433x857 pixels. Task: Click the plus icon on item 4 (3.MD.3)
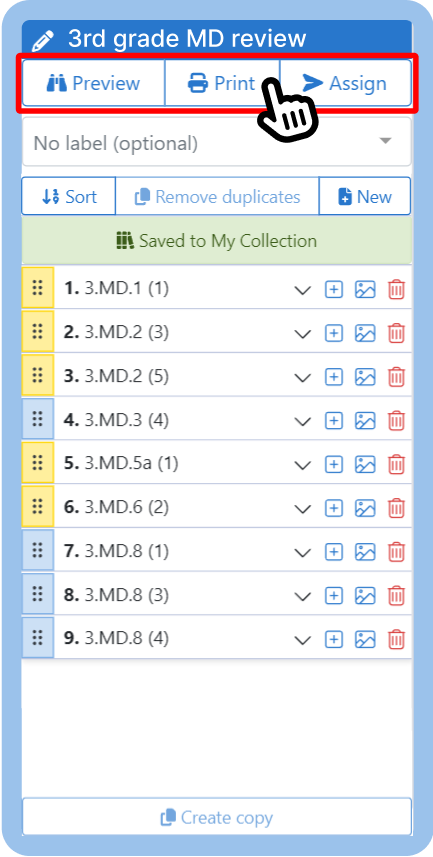pos(334,420)
